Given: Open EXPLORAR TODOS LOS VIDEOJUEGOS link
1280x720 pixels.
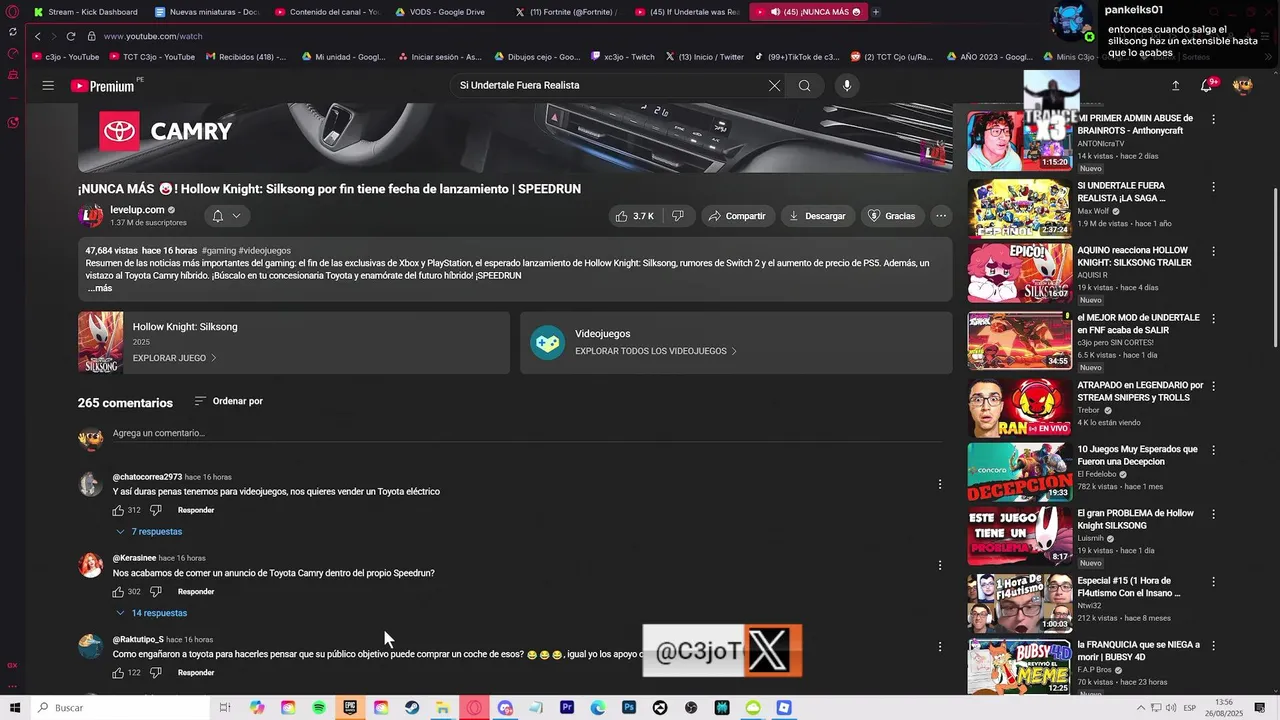Looking at the screenshot, I should coord(656,351).
